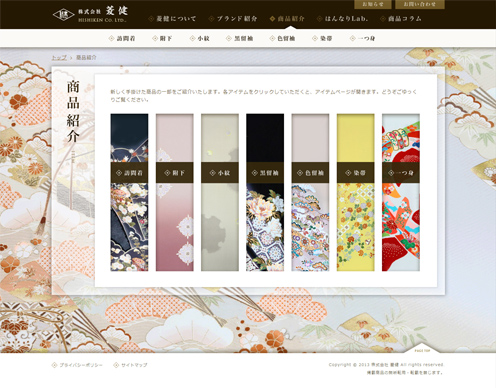
Task: Click the 染帯 label band on yellow panel
Action: 355,173
